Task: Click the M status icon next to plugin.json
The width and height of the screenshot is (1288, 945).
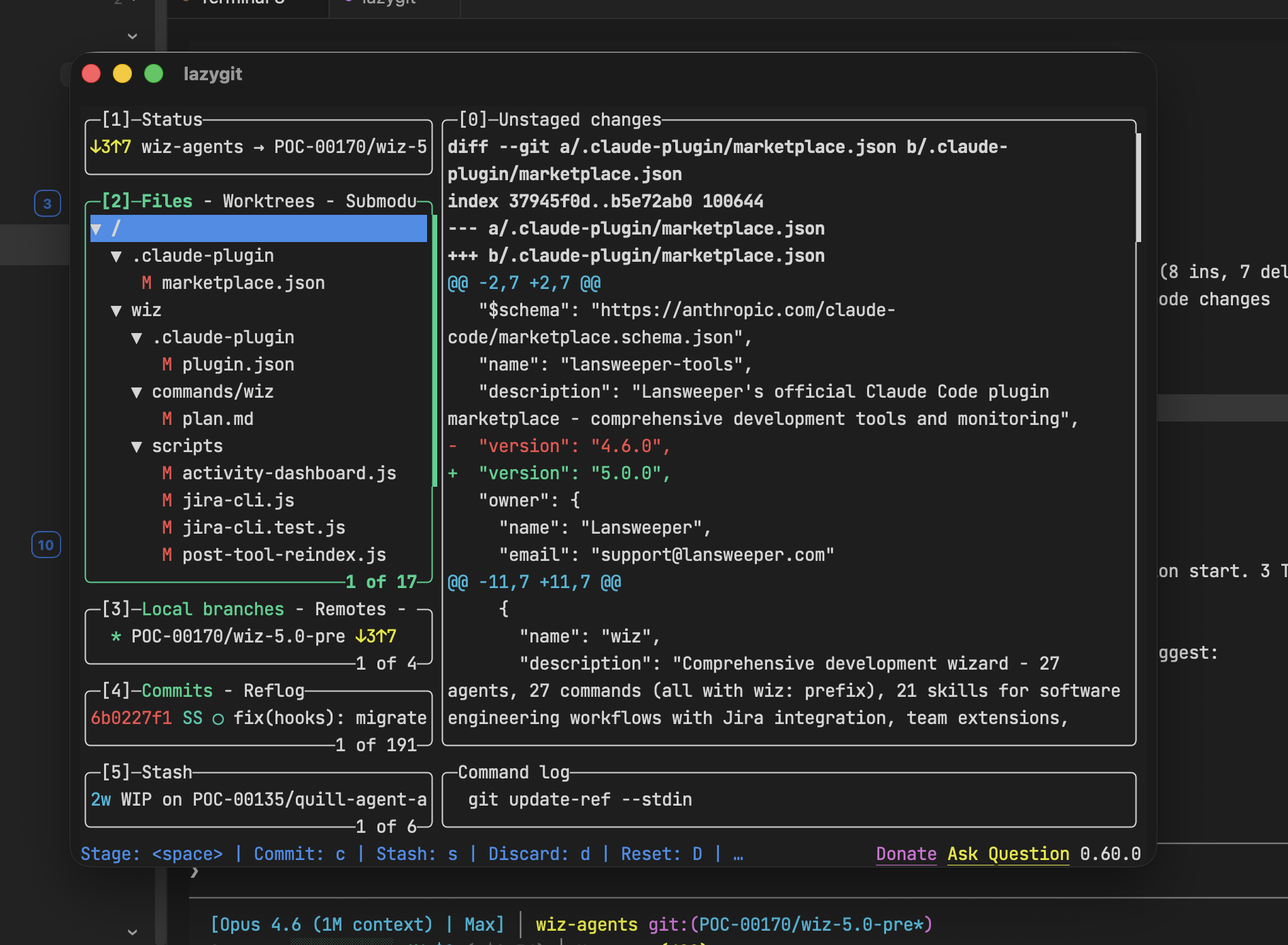Action: 167,364
